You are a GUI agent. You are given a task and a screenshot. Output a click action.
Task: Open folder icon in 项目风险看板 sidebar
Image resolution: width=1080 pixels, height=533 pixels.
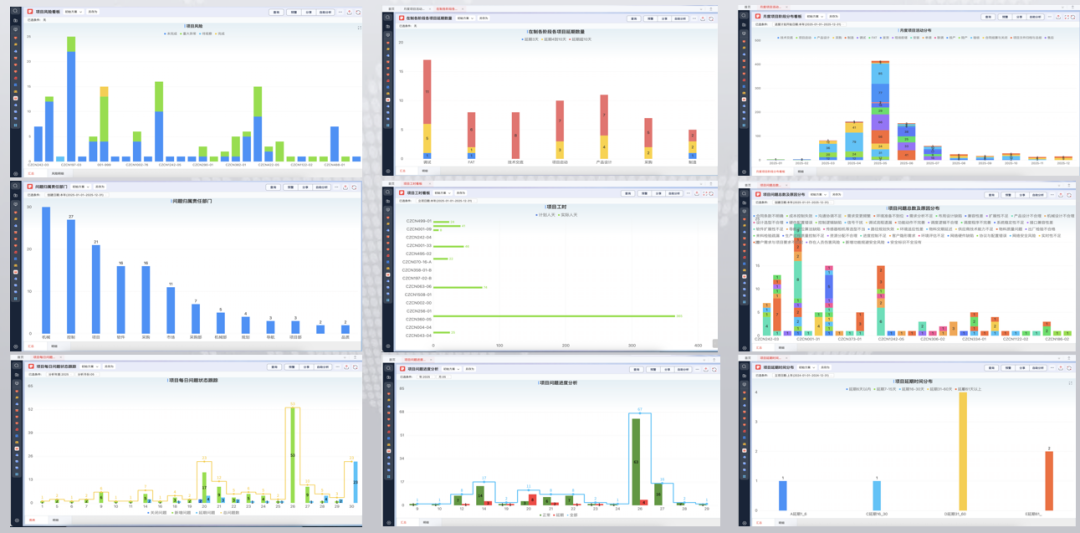point(15,21)
